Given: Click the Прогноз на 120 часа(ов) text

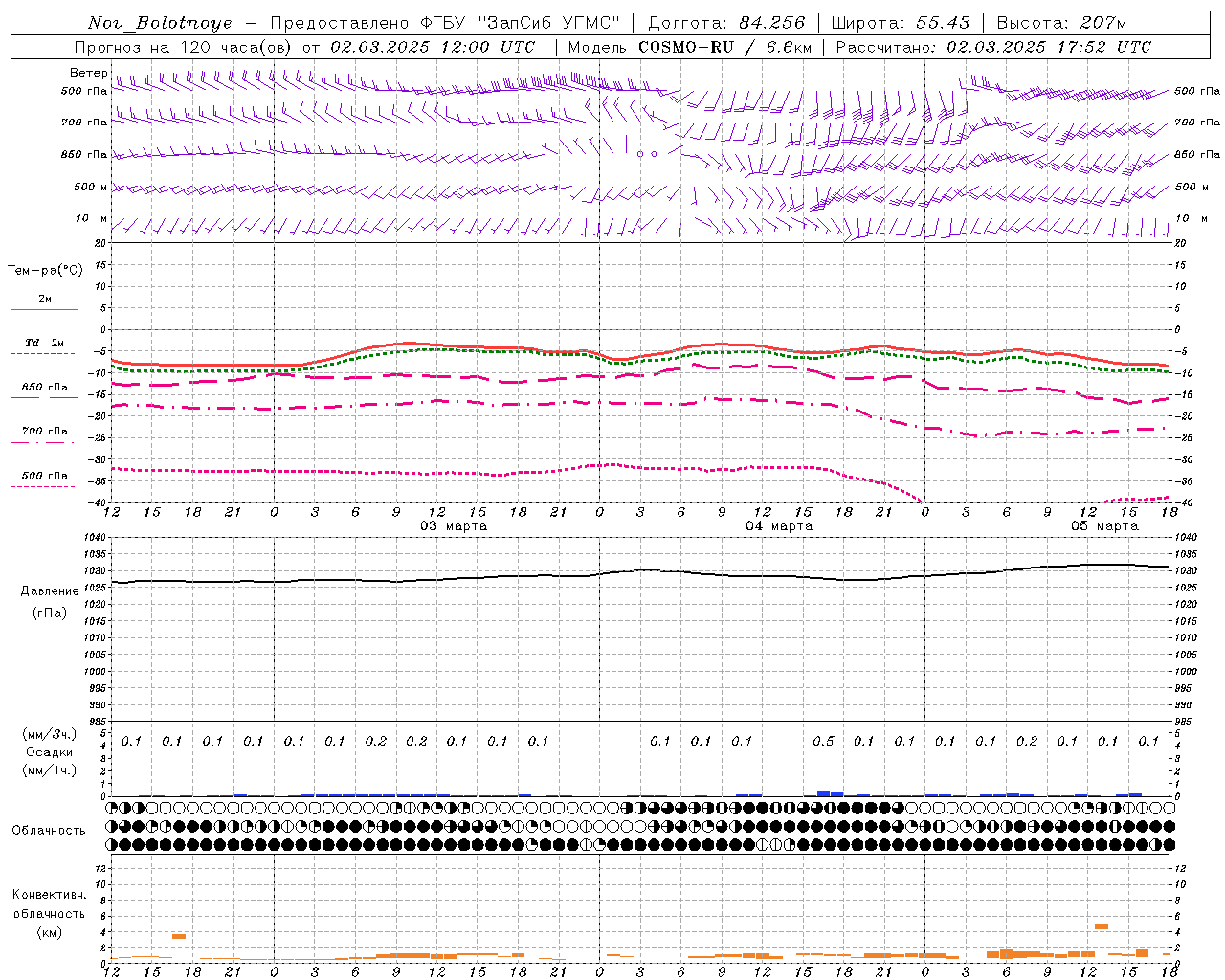Looking at the screenshot, I should [184, 47].
